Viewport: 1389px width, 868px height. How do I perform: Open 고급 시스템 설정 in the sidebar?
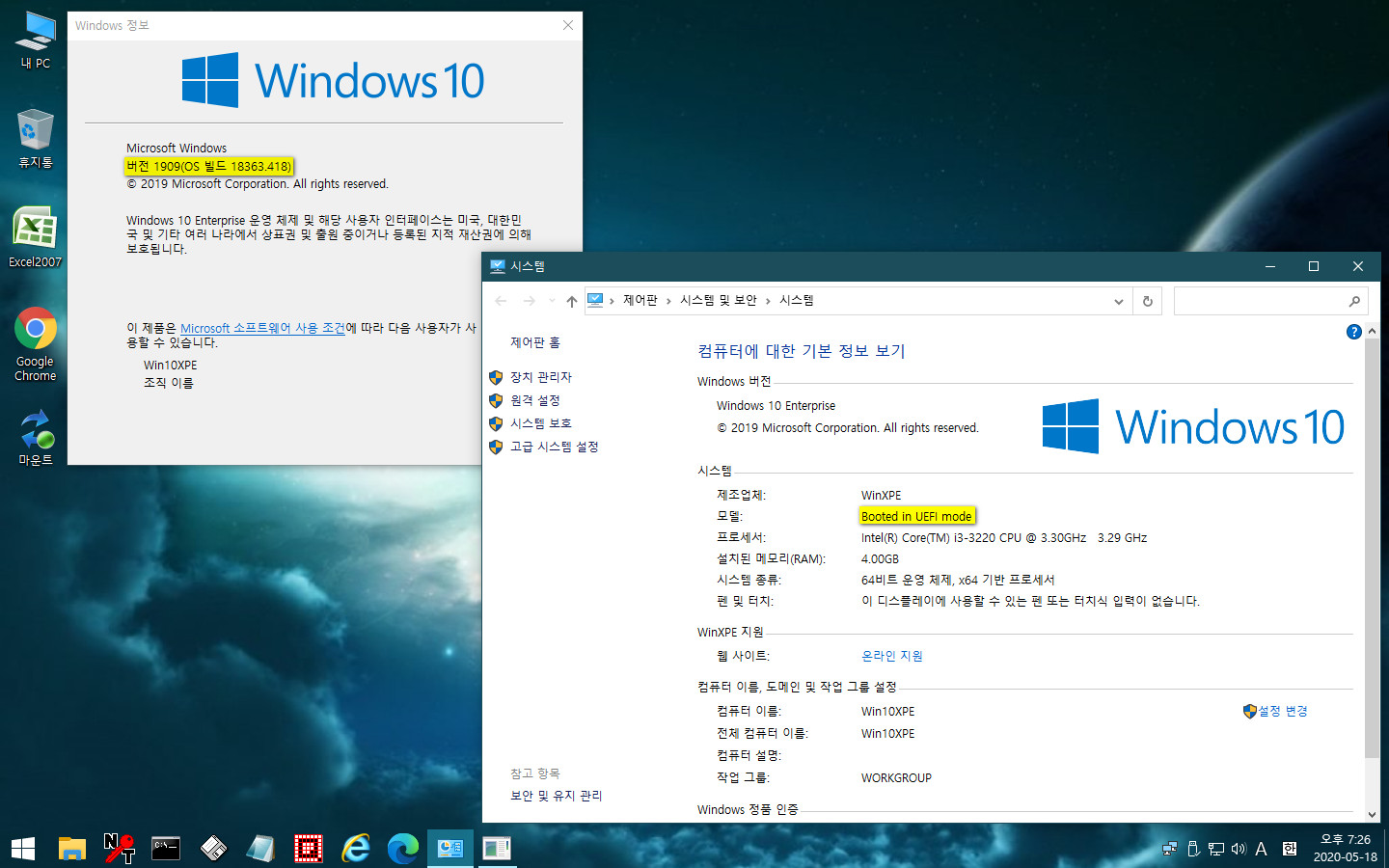click(x=555, y=447)
